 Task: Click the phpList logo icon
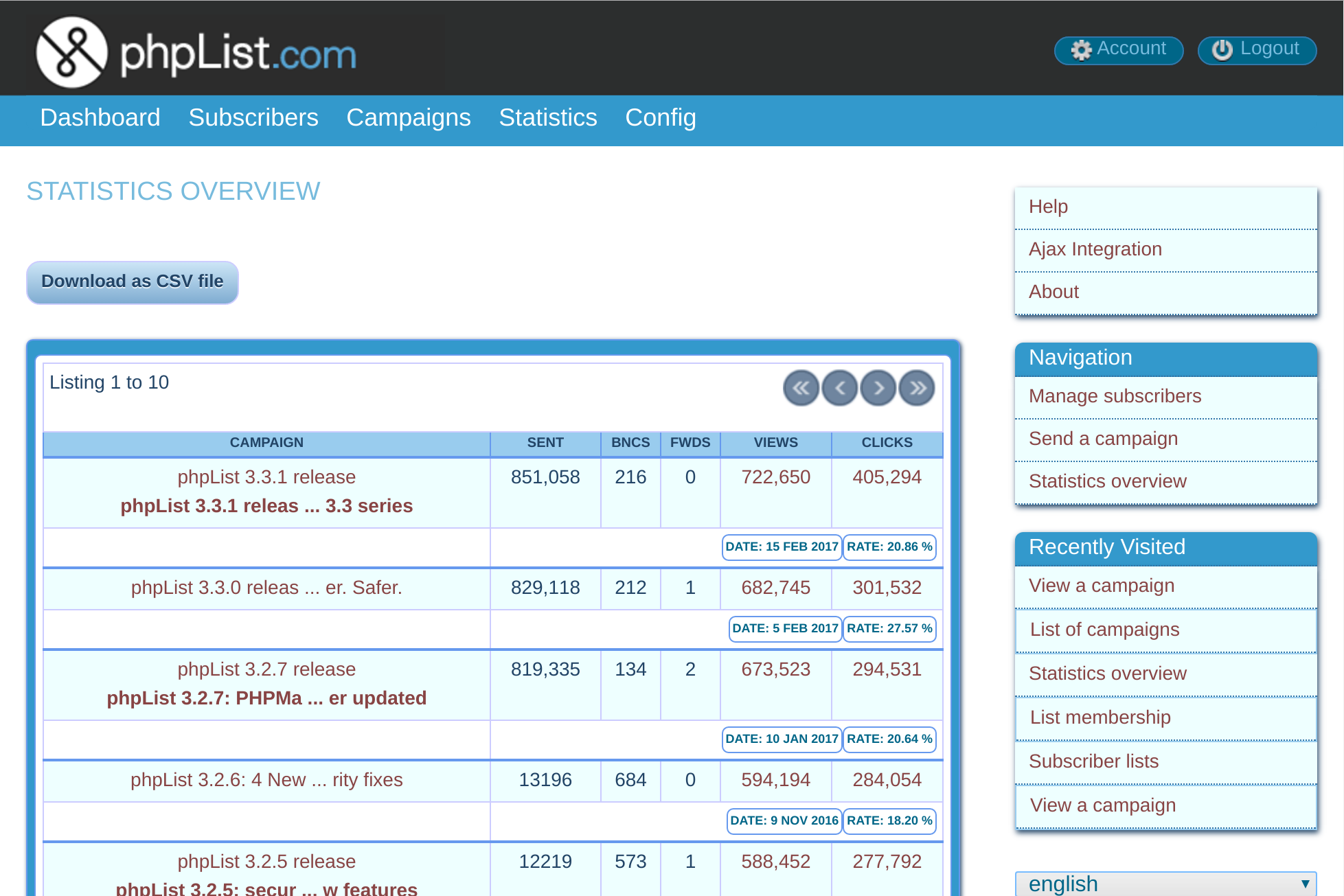pos(71,52)
